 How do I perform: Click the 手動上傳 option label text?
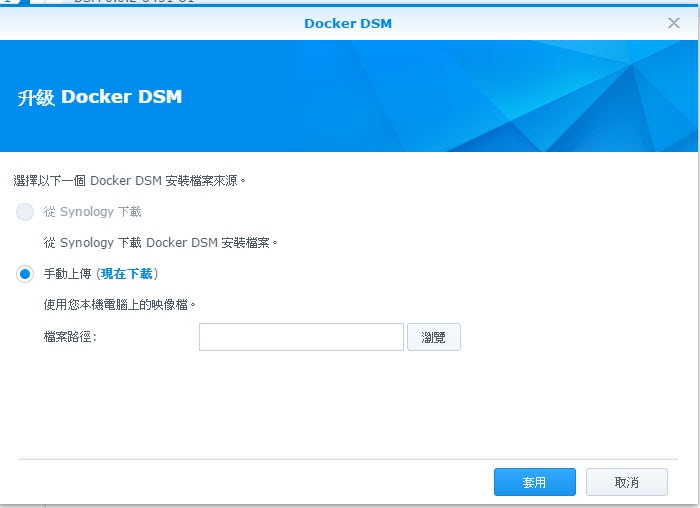click(67, 274)
